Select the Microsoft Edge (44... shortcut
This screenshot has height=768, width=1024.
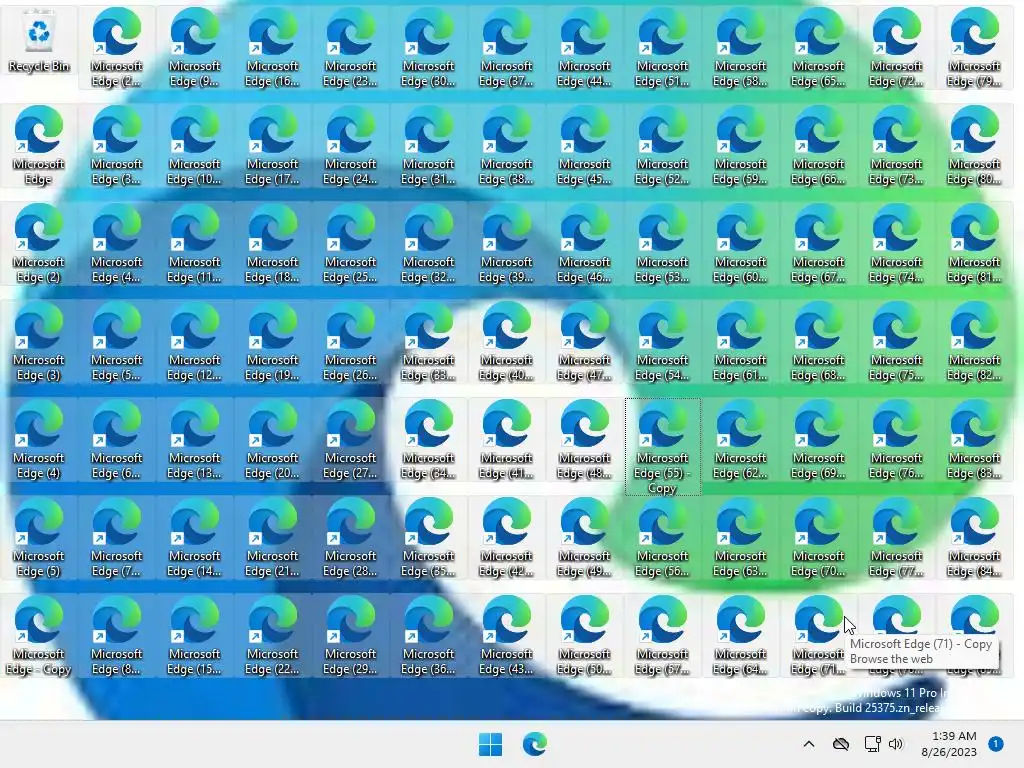[x=584, y=48]
